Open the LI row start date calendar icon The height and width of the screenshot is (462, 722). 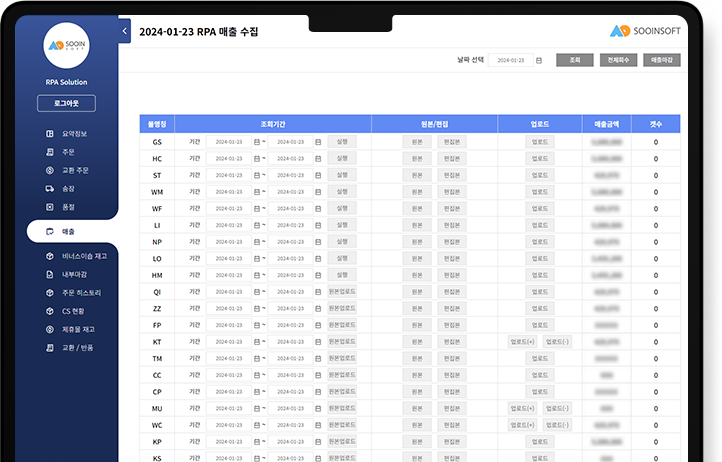(x=257, y=225)
